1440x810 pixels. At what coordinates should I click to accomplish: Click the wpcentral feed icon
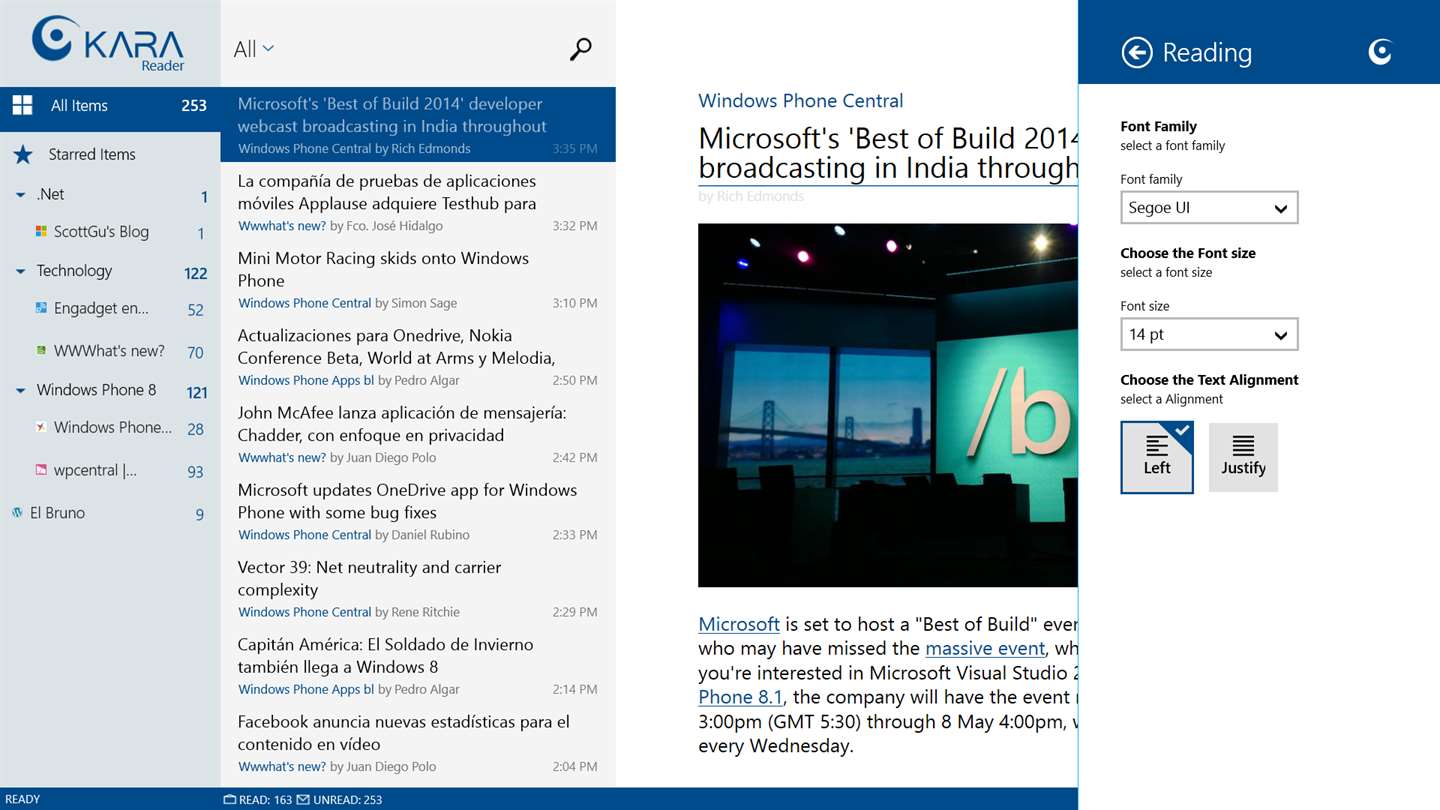click(x=41, y=469)
